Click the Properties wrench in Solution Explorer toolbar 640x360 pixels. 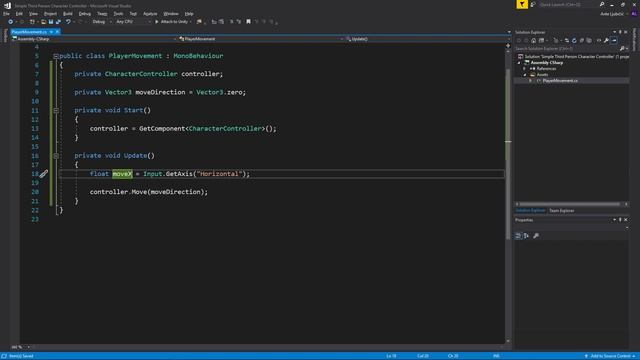[607, 40]
